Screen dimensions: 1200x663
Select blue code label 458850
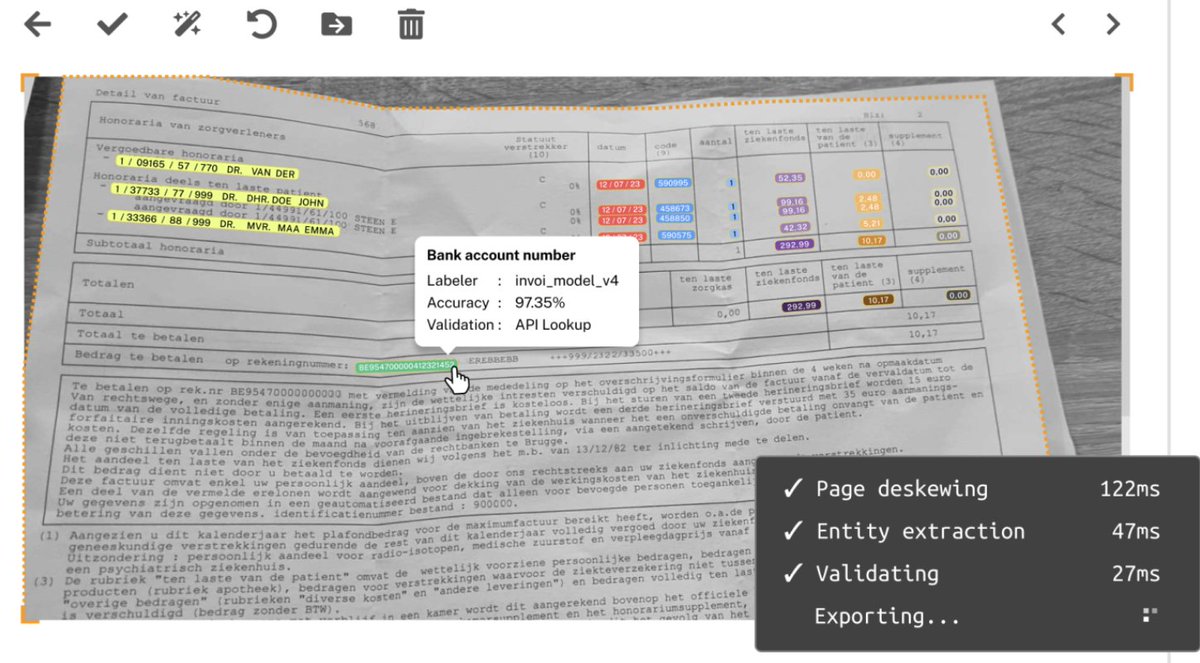click(675, 218)
